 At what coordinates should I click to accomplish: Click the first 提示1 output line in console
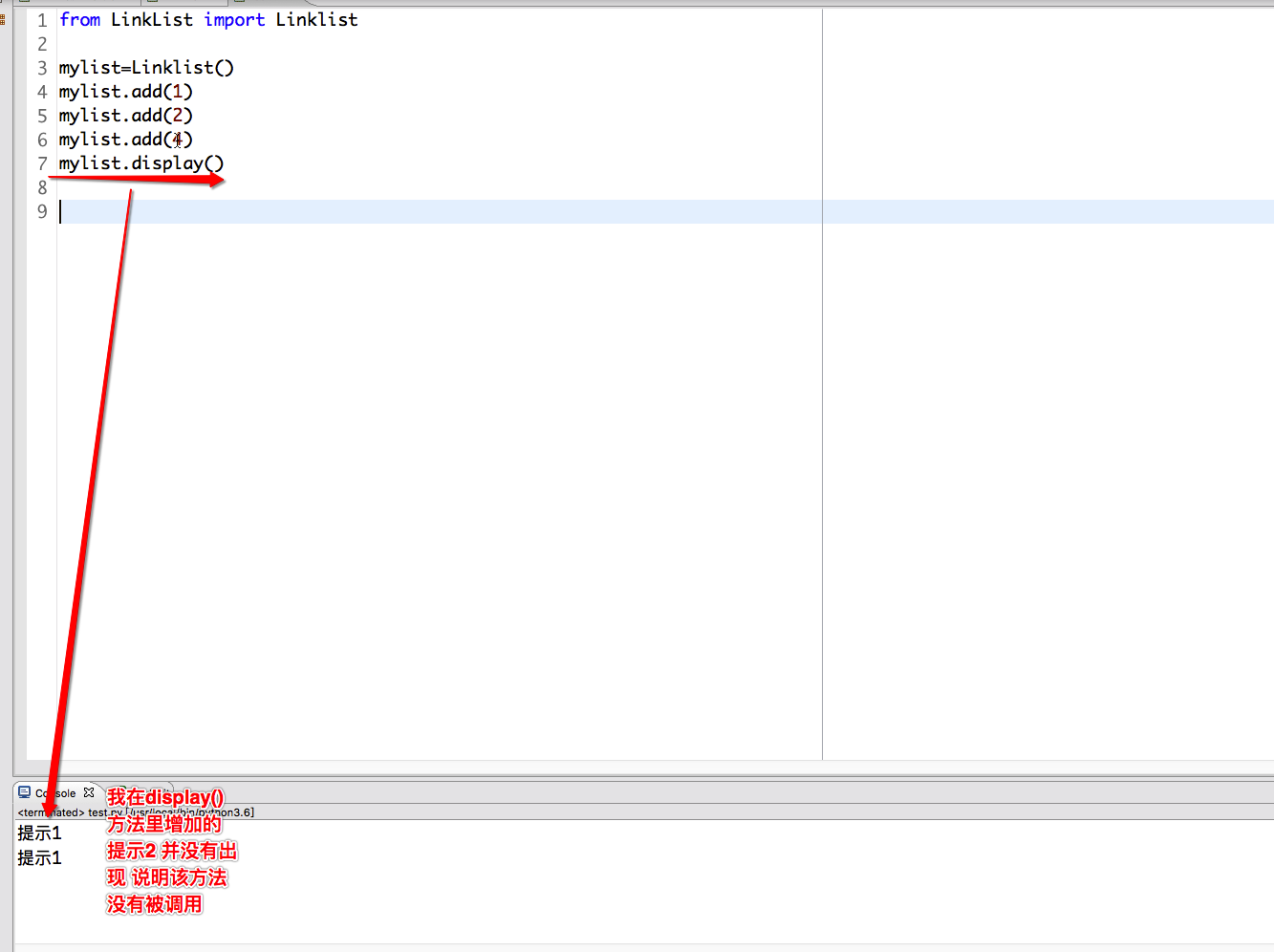[39, 833]
